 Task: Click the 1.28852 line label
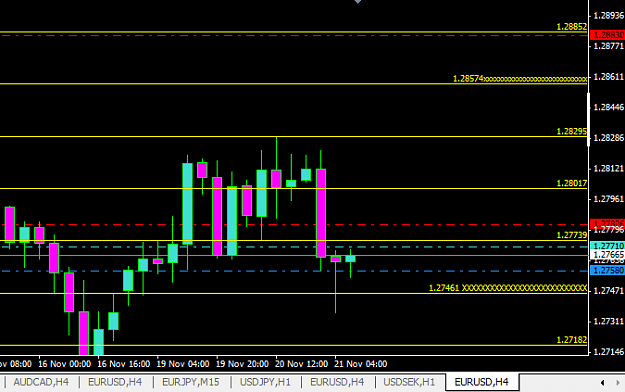click(x=572, y=27)
